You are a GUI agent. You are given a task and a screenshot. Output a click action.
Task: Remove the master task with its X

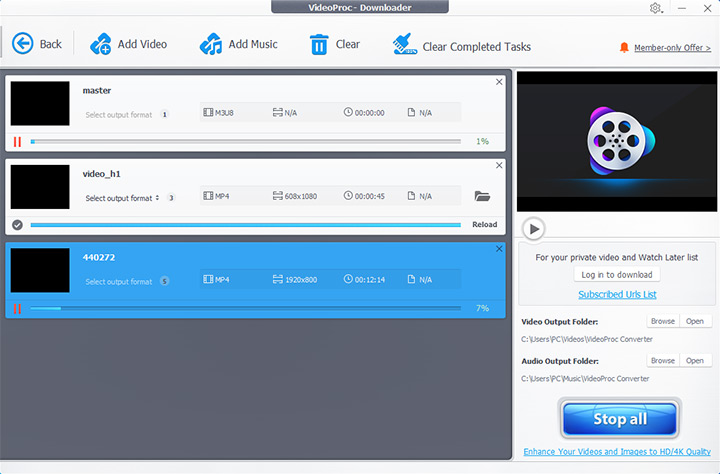coord(499,82)
